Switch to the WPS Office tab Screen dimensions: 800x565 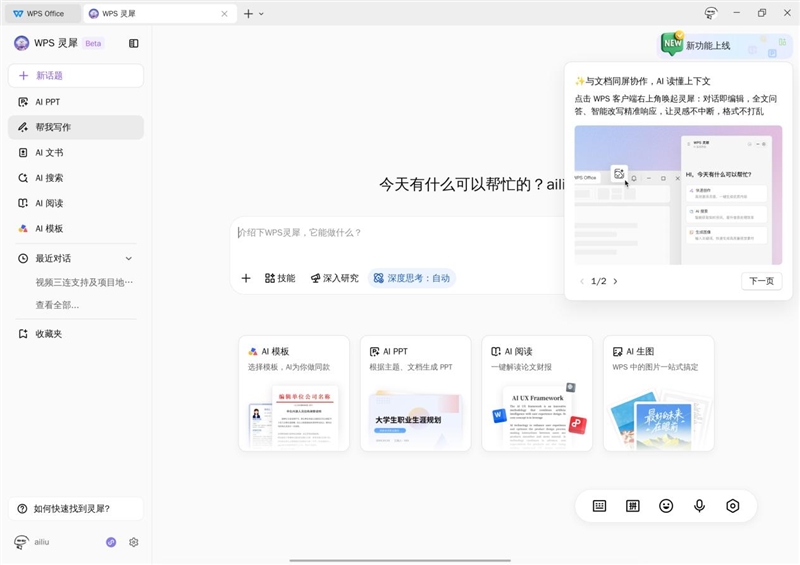40,14
